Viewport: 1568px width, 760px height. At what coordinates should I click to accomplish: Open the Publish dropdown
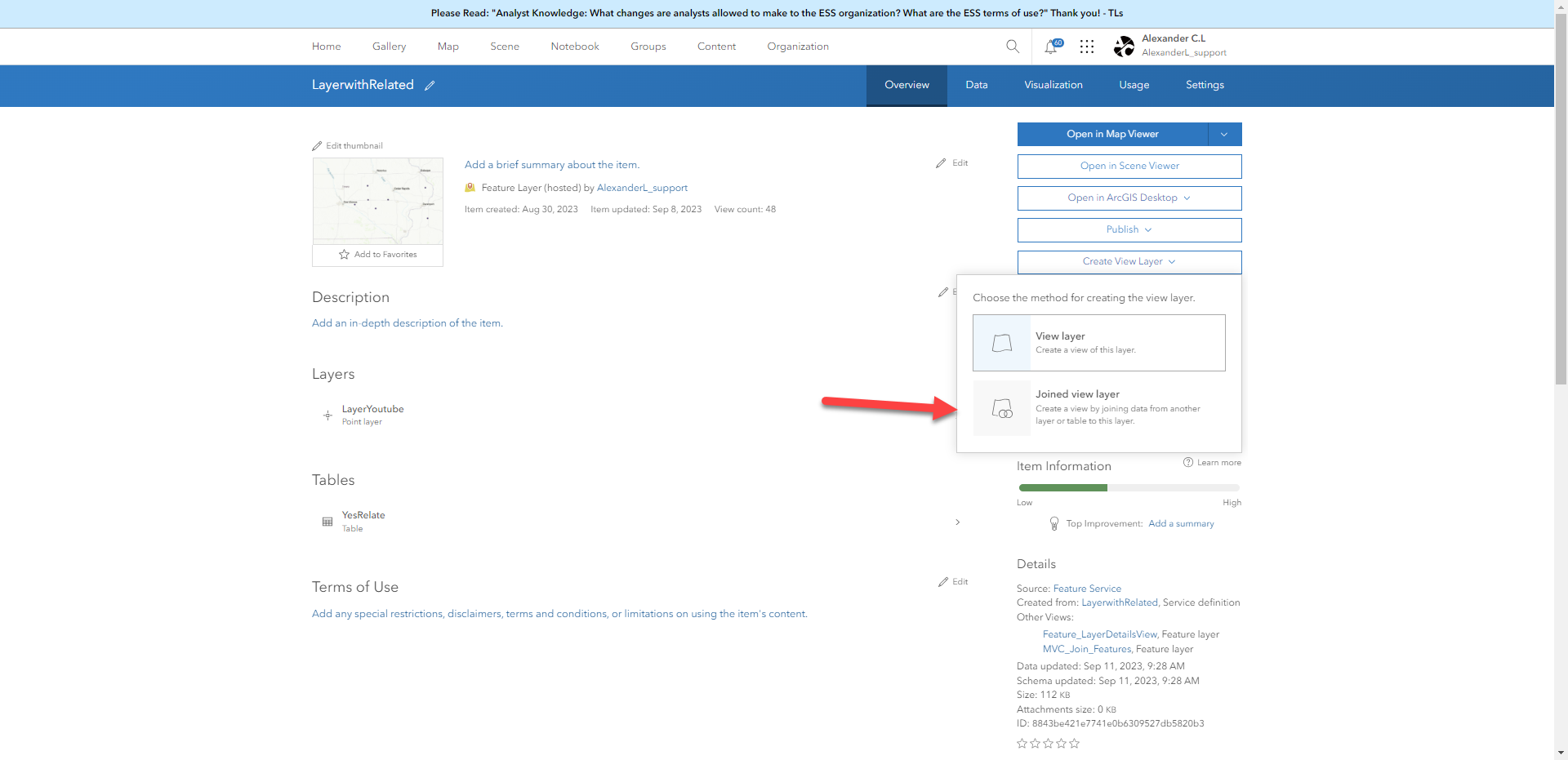pyautogui.click(x=1129, y=229)
